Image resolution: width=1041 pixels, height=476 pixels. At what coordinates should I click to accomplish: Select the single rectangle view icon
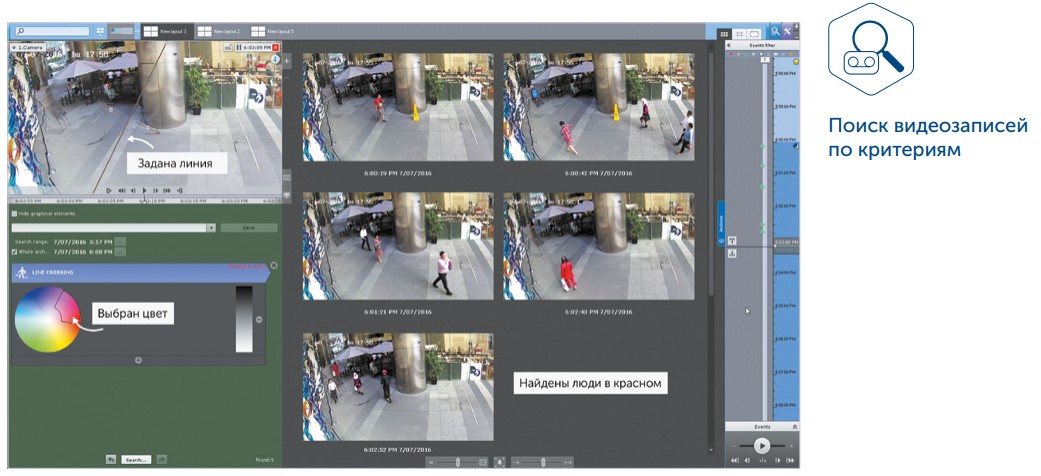[x=754, y=33]
